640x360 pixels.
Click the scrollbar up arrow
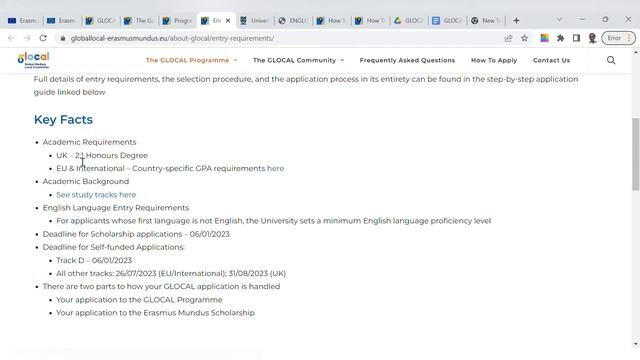[636, 52]
